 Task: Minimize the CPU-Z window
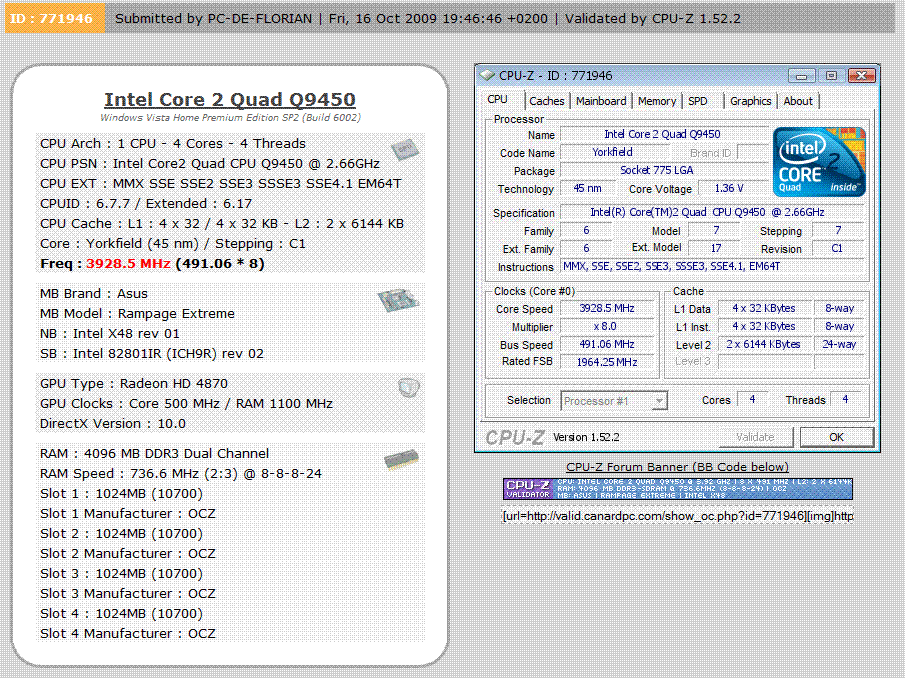click(802, 76)
